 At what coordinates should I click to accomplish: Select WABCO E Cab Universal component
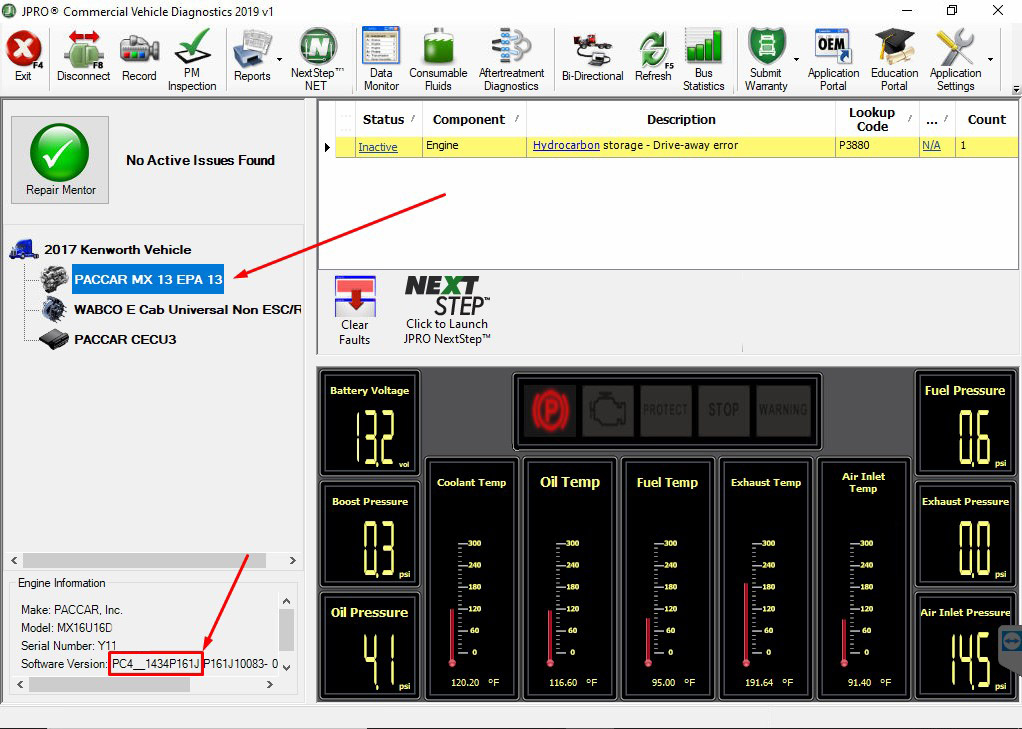point(187,310)
